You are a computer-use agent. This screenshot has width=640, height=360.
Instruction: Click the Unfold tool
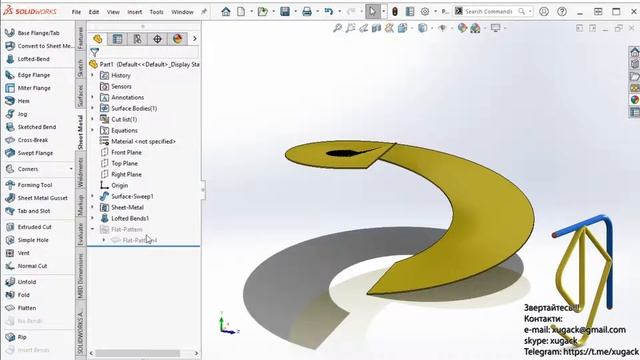pos(21,282)
